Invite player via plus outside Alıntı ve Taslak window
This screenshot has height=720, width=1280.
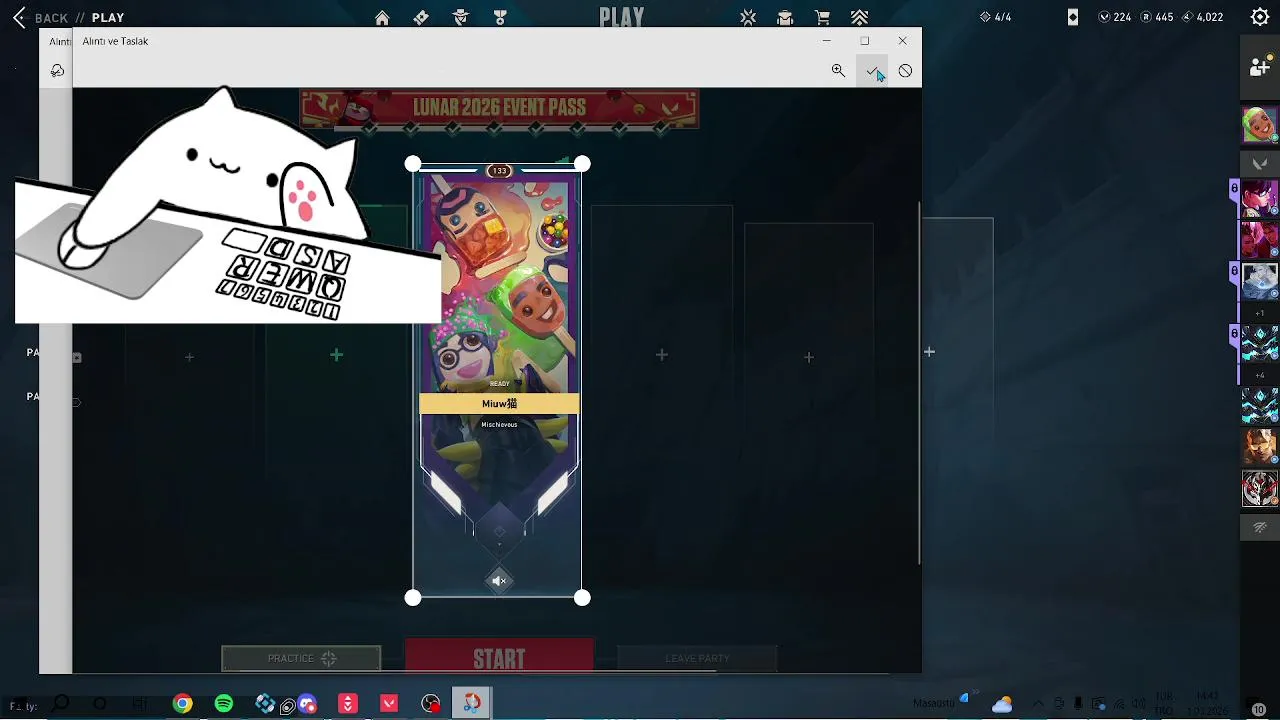pyautogui.click(x=929, y=352)
